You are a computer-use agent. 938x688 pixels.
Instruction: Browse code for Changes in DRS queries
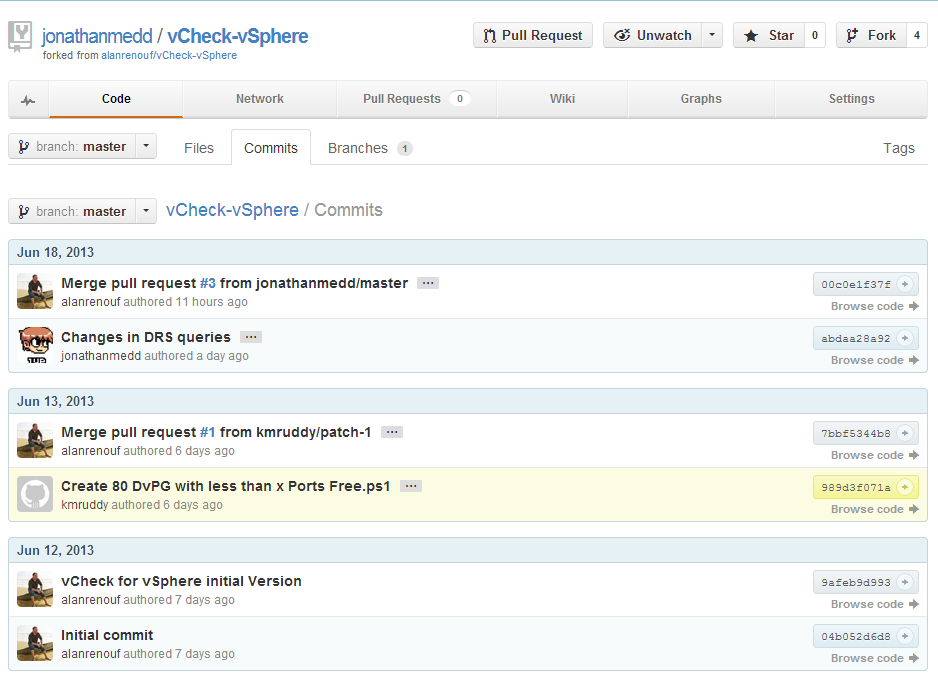pyautogui.click(x=875, y=360)
